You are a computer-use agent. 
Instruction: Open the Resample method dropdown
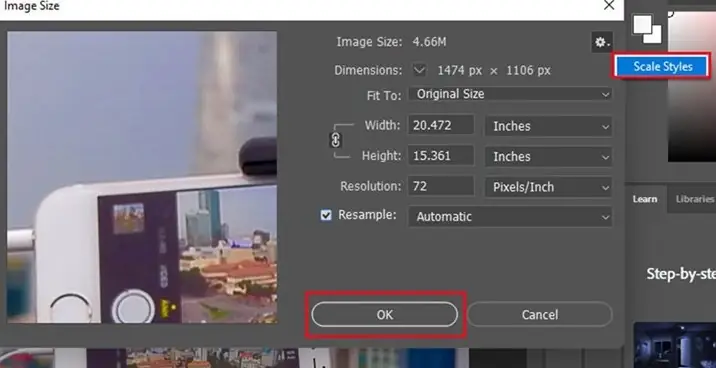coord(510,217)
